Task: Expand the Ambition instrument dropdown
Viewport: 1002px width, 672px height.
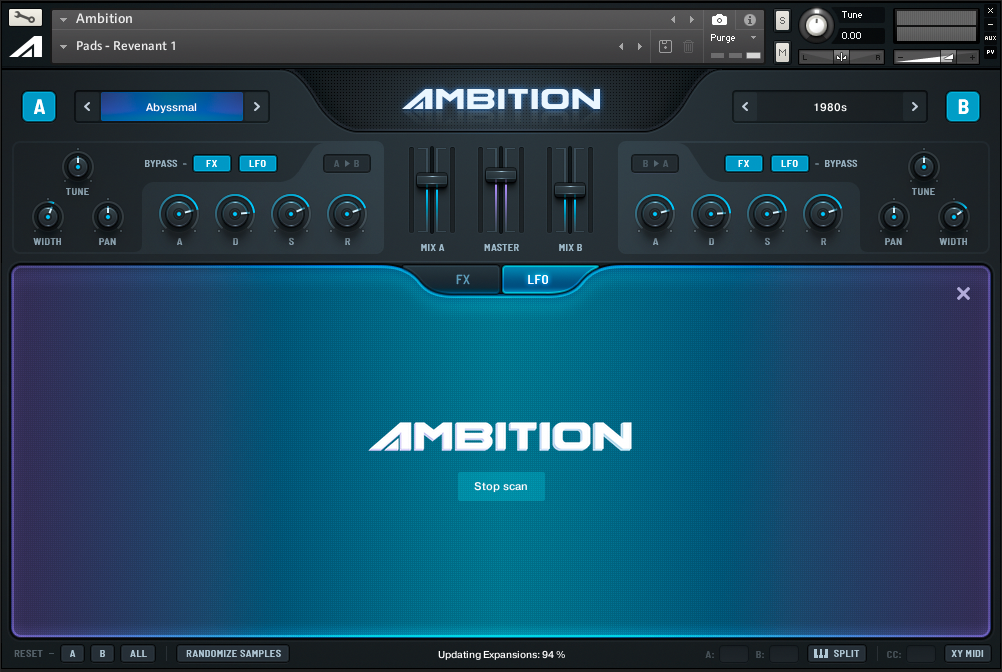Action: coord(63,19)
